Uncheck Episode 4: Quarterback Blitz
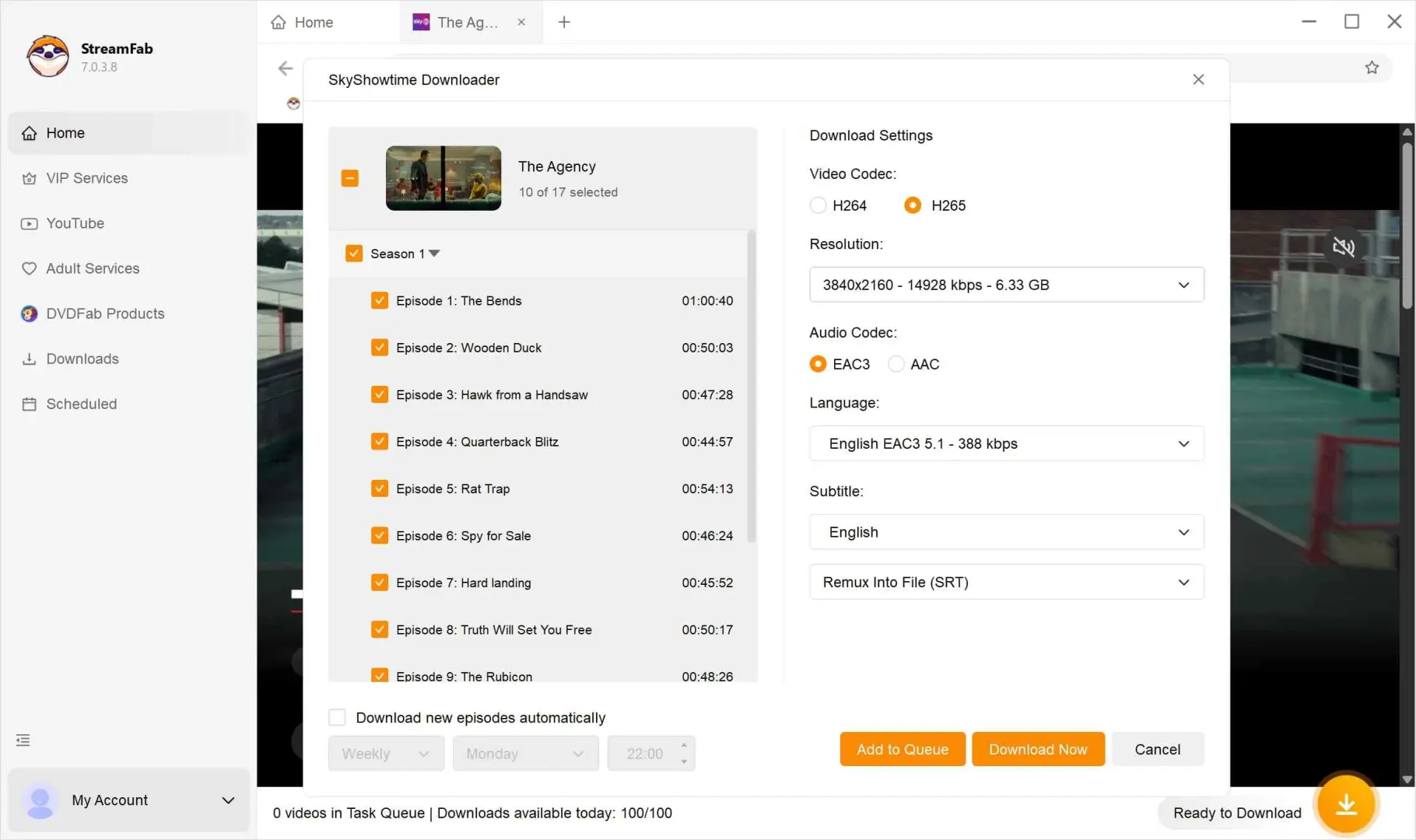This screenshot has width=1416, height=840. pyautogui.click(x=380, y=442)
